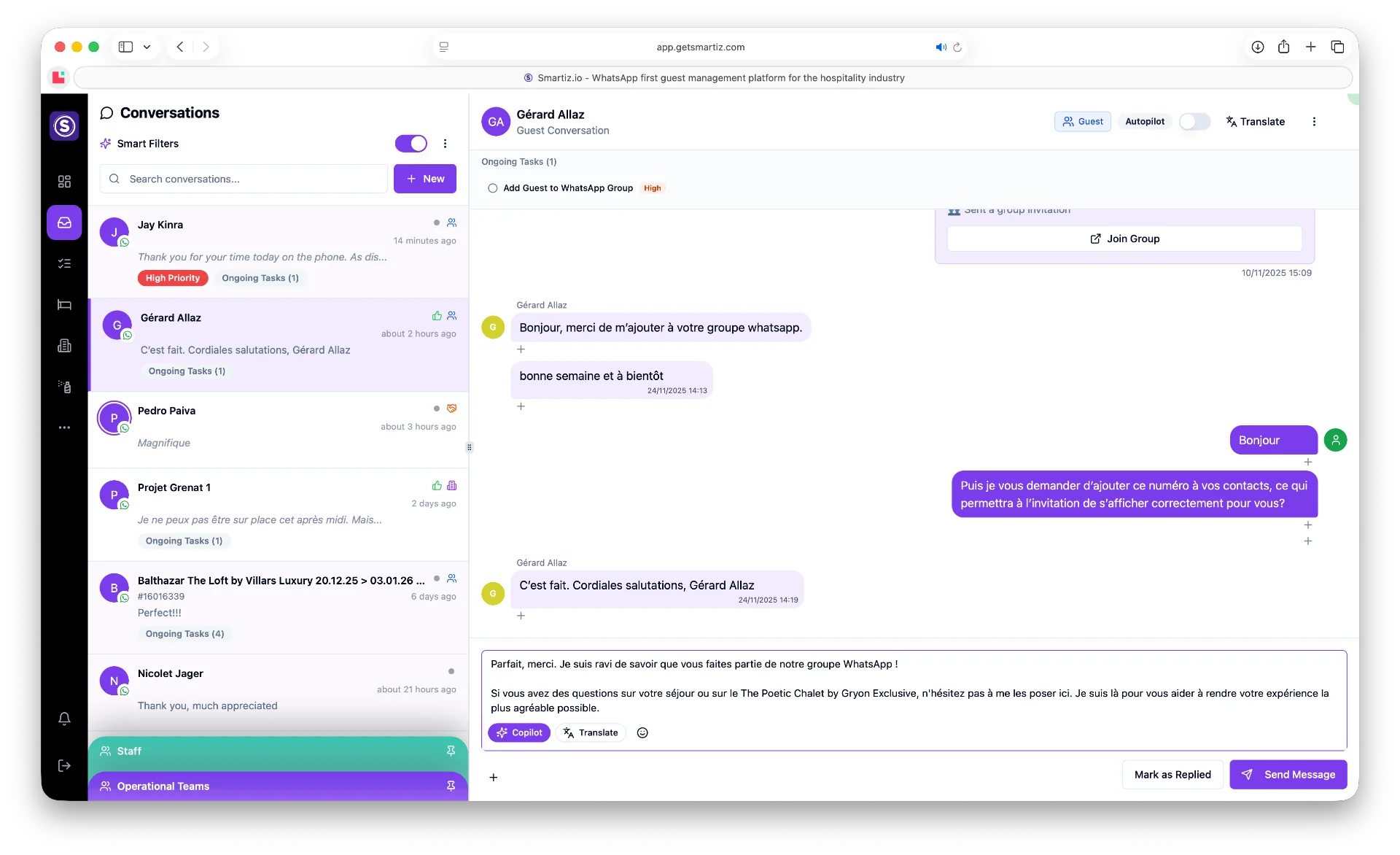Click into the message composer text

click(913, 686)
